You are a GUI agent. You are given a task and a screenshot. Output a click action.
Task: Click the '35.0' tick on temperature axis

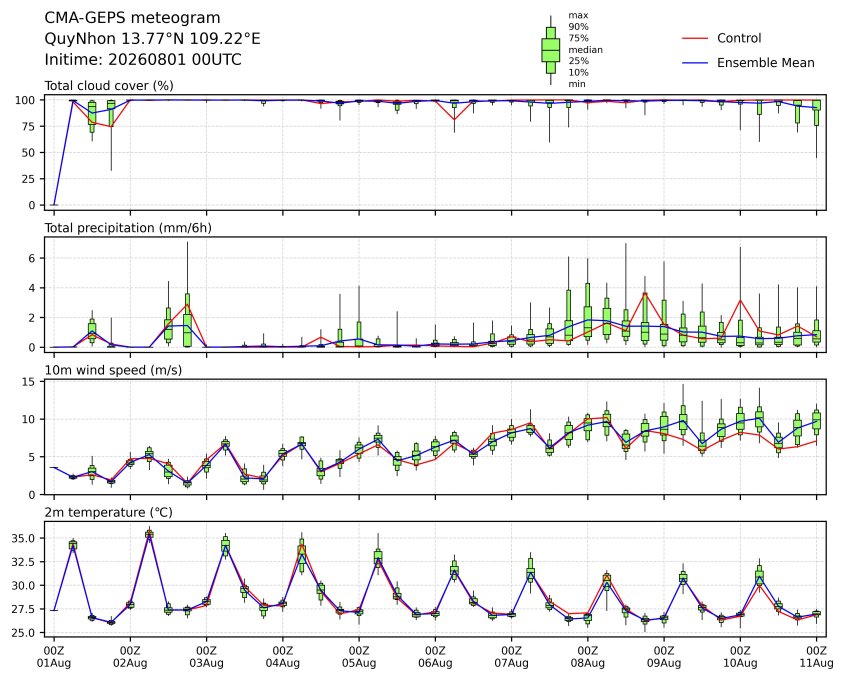click(x=23, y=538)
